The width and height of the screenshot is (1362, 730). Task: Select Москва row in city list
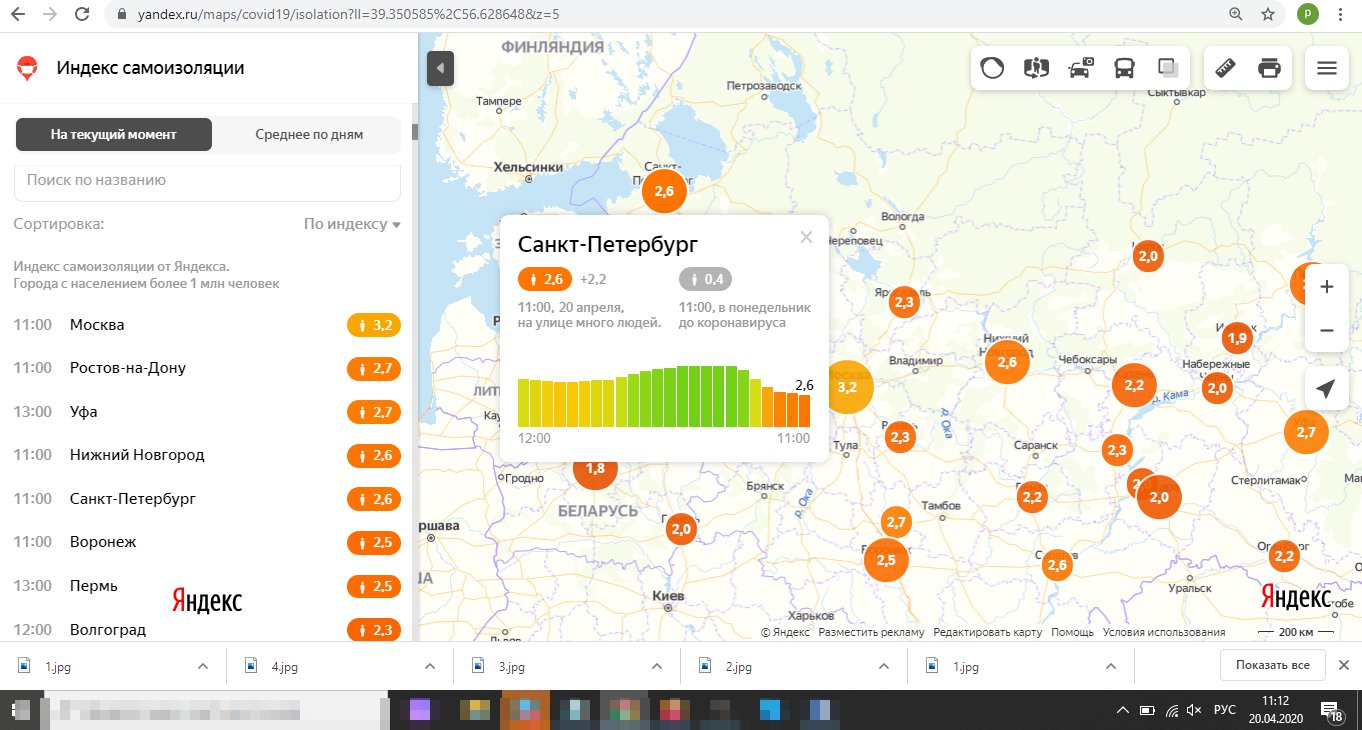click(x=207, y=325)
